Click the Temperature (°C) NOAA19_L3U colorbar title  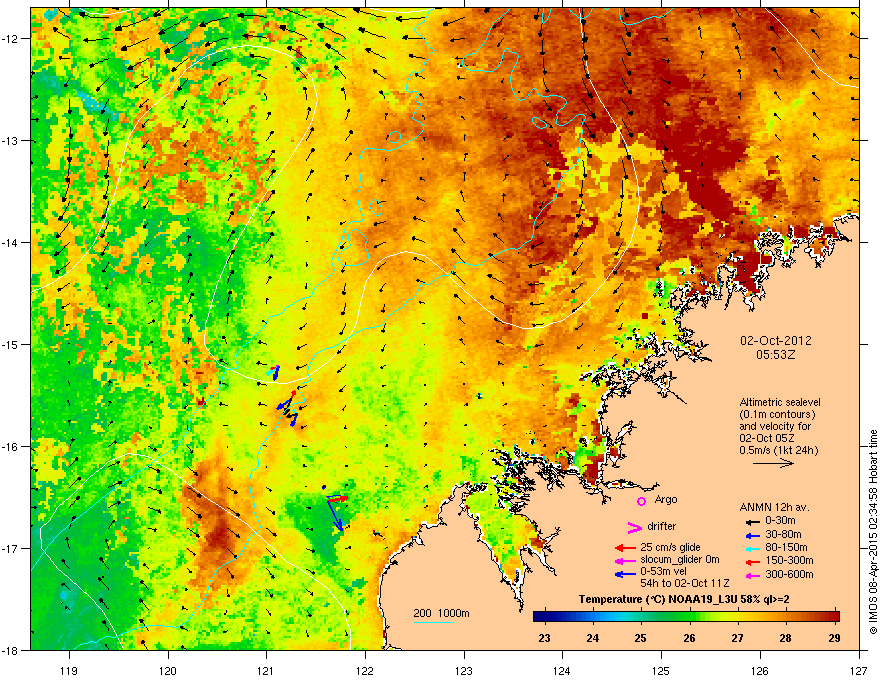[x=684, y=599]
